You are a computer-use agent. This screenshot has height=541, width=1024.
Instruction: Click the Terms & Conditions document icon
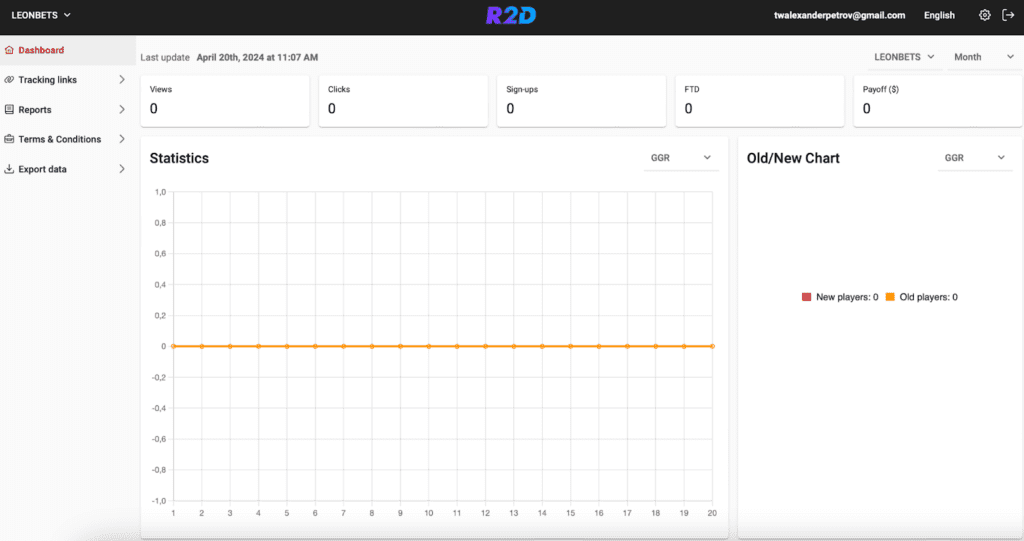(x=9, y=139)
